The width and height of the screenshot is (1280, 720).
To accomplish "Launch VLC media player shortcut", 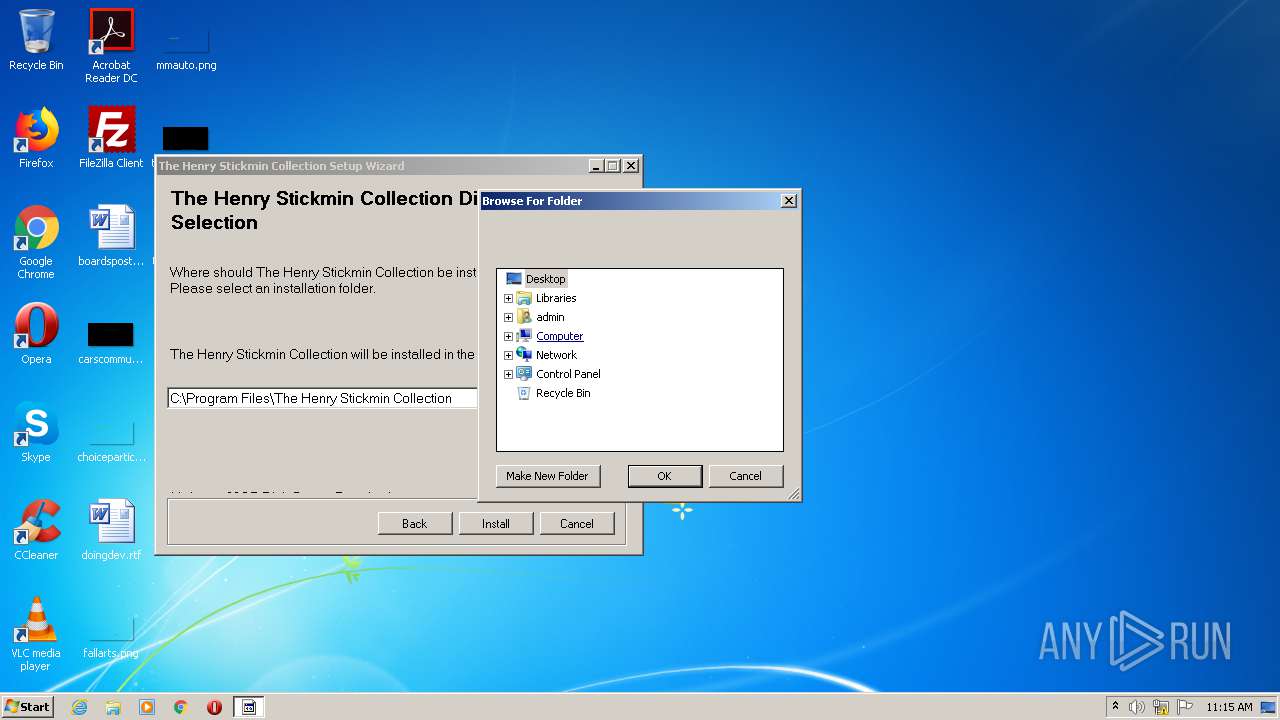I will [36, 634].
